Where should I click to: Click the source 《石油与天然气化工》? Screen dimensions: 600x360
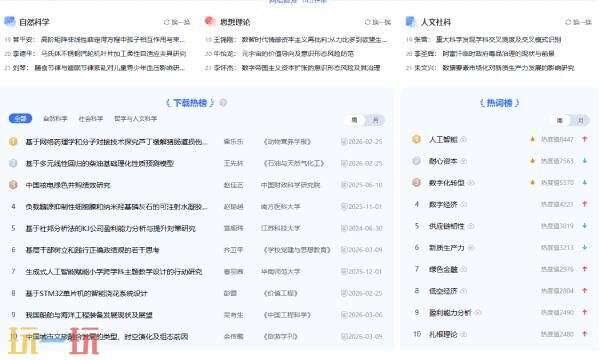pyautogui.click(x=293, y=163)
